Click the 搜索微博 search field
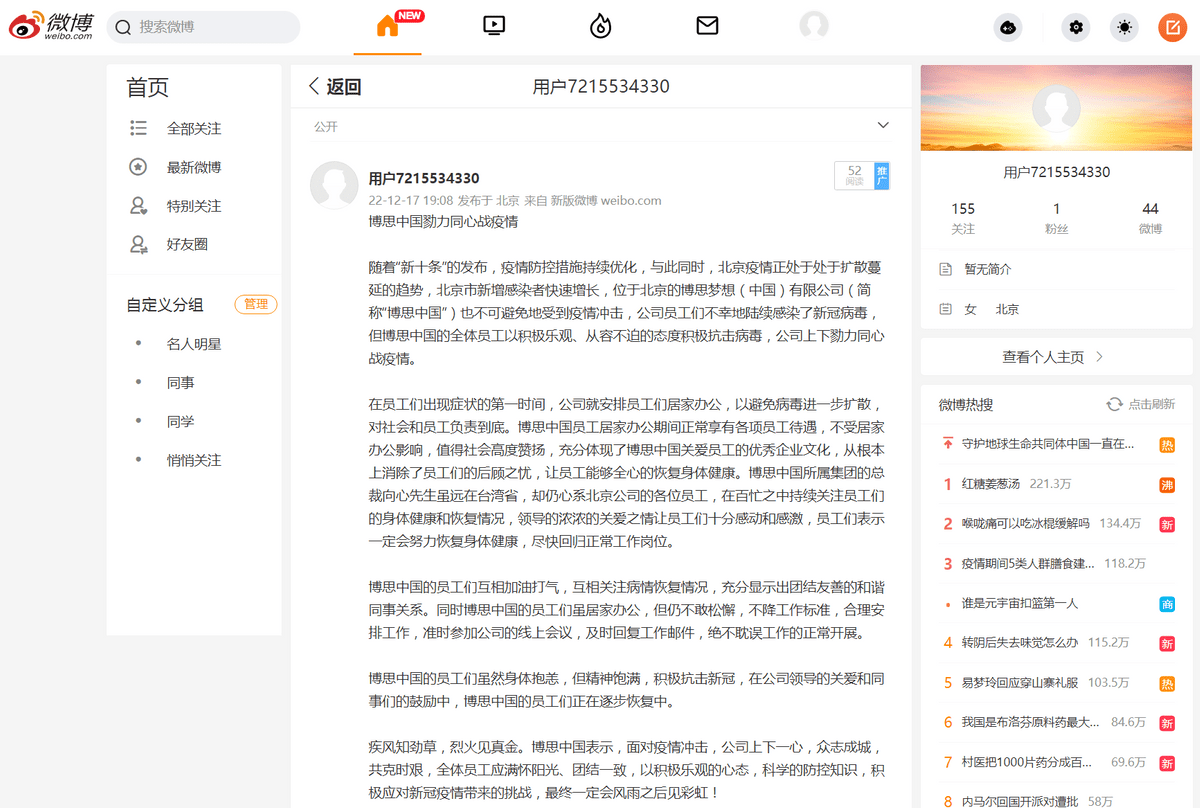 204,27
